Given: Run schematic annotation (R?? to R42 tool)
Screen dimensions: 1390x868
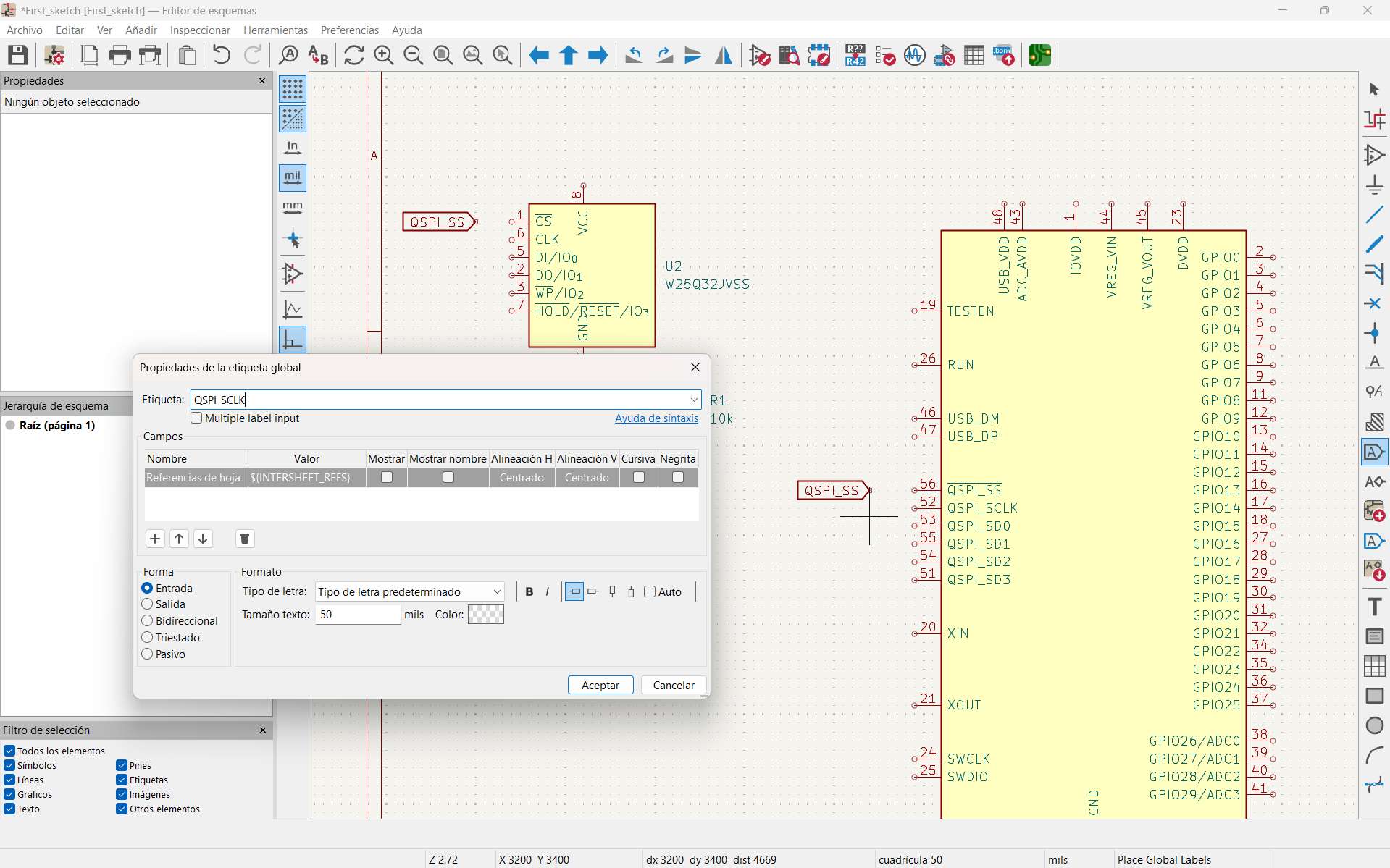Looking at the screenshot, I should coord(855,55).
